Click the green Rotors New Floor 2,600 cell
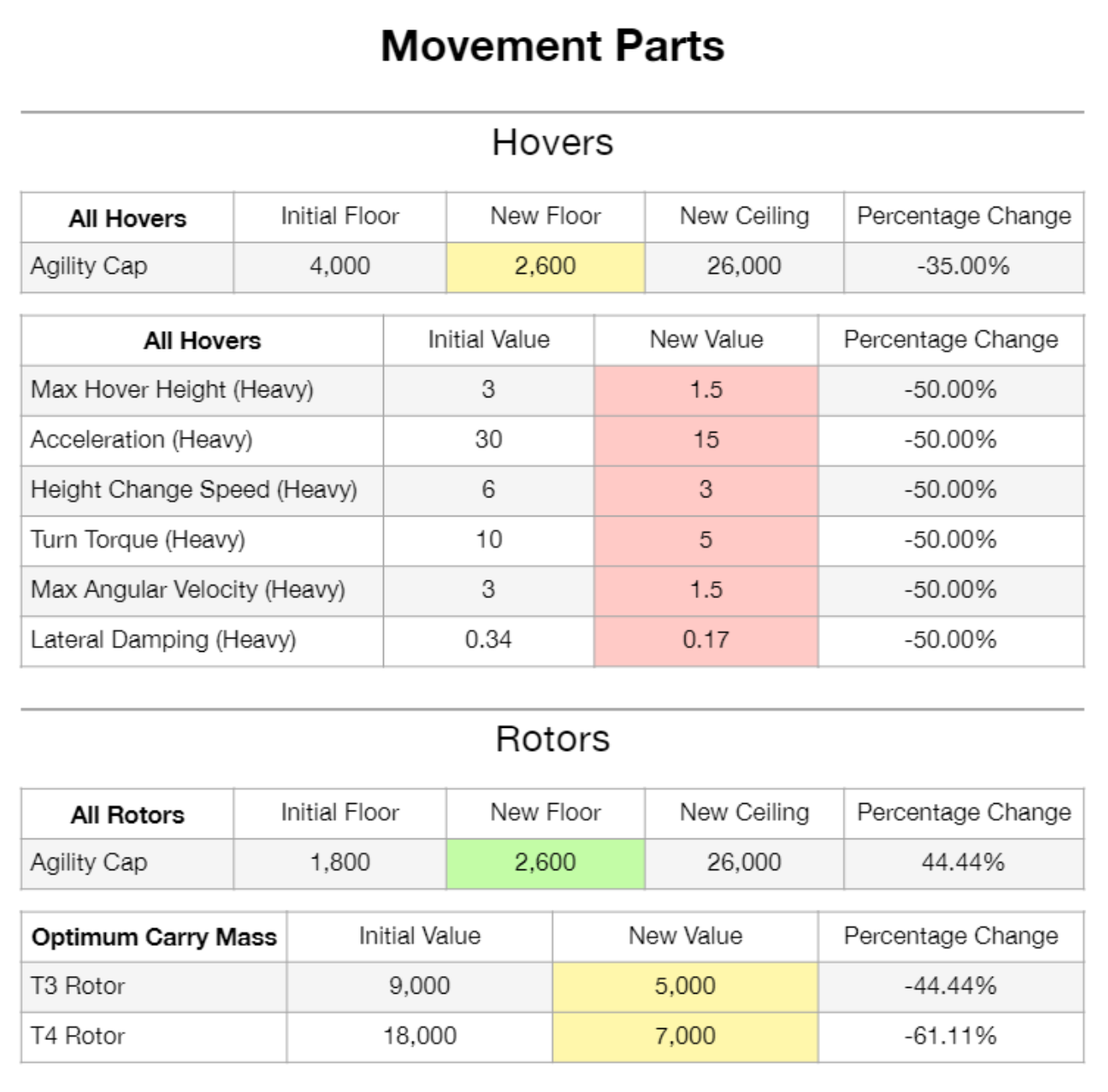Viewport: 1108px width, 1092px height. coord(545,863)
